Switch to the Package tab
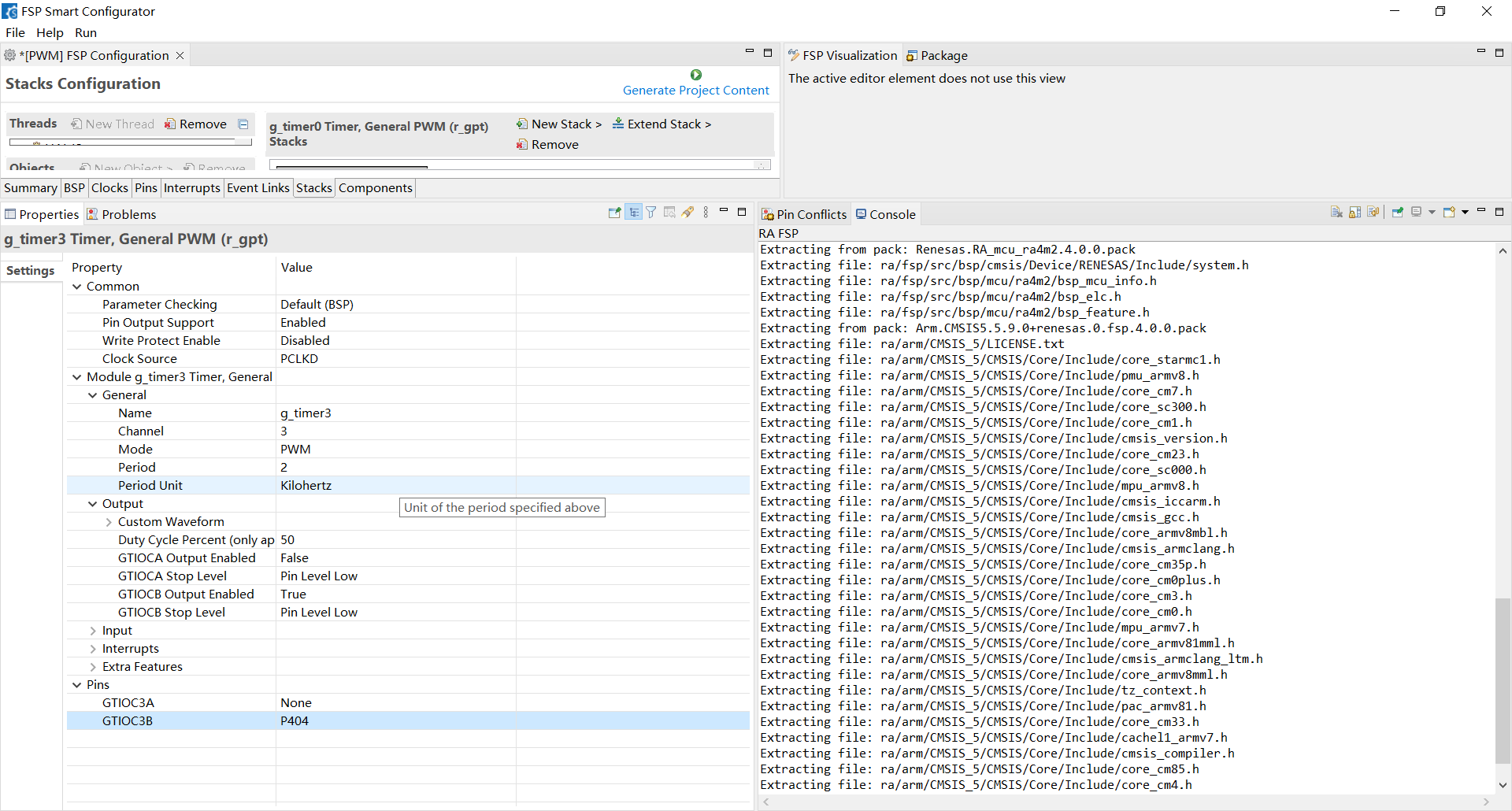 pos(937,55)
